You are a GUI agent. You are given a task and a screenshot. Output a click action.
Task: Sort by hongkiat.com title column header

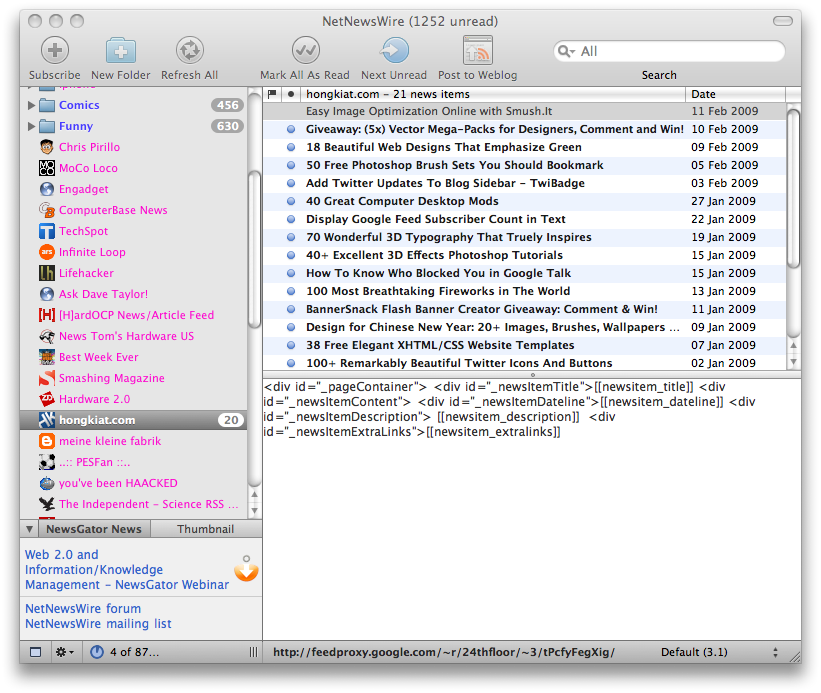(492, 94)
